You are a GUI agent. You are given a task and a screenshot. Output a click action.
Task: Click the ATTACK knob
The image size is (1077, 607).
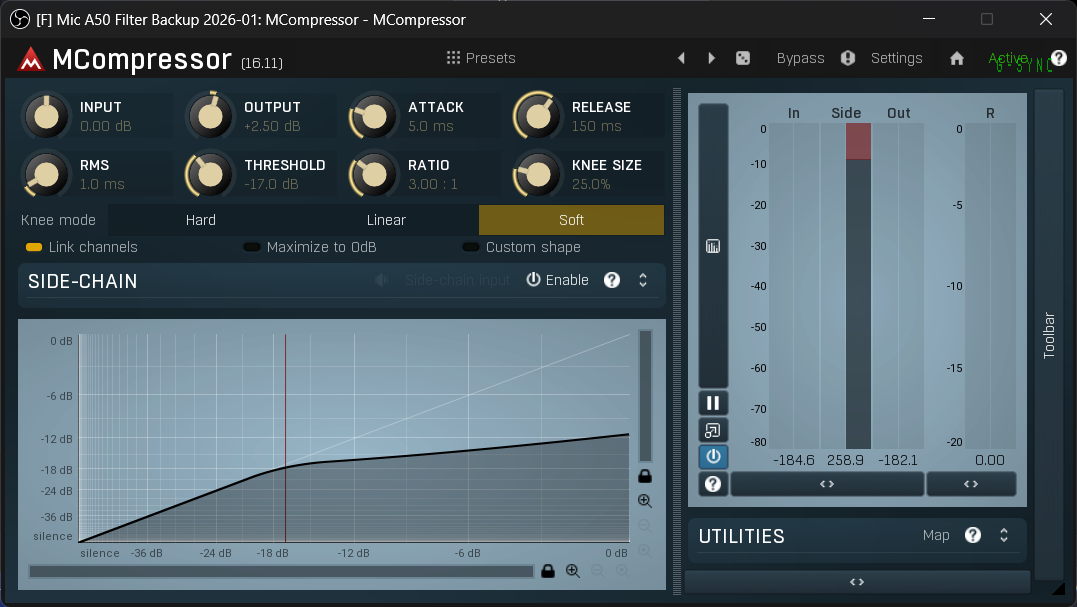click(374, 115)
